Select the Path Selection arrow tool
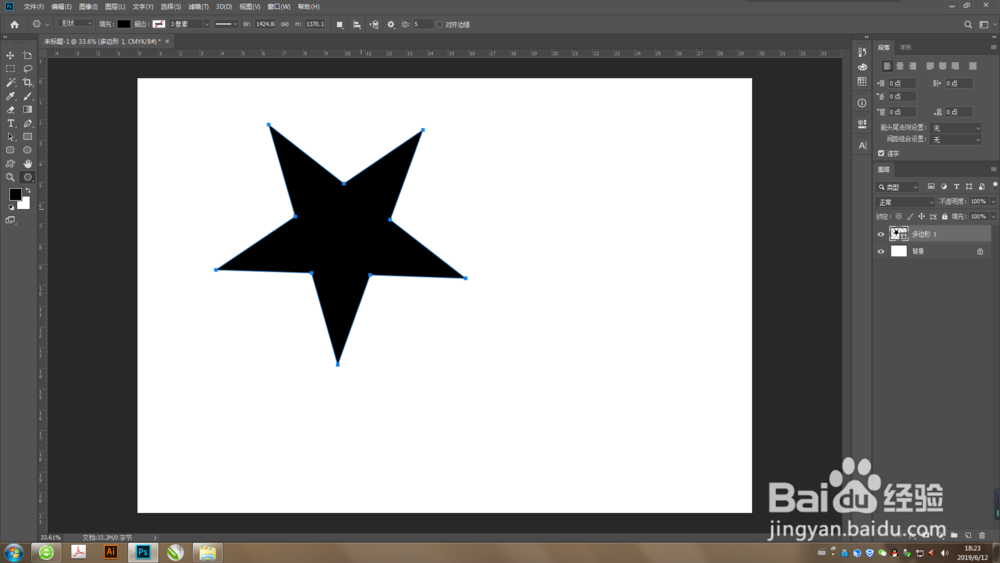The width and height of the screenshot is (1000, 563). (10, 136)
